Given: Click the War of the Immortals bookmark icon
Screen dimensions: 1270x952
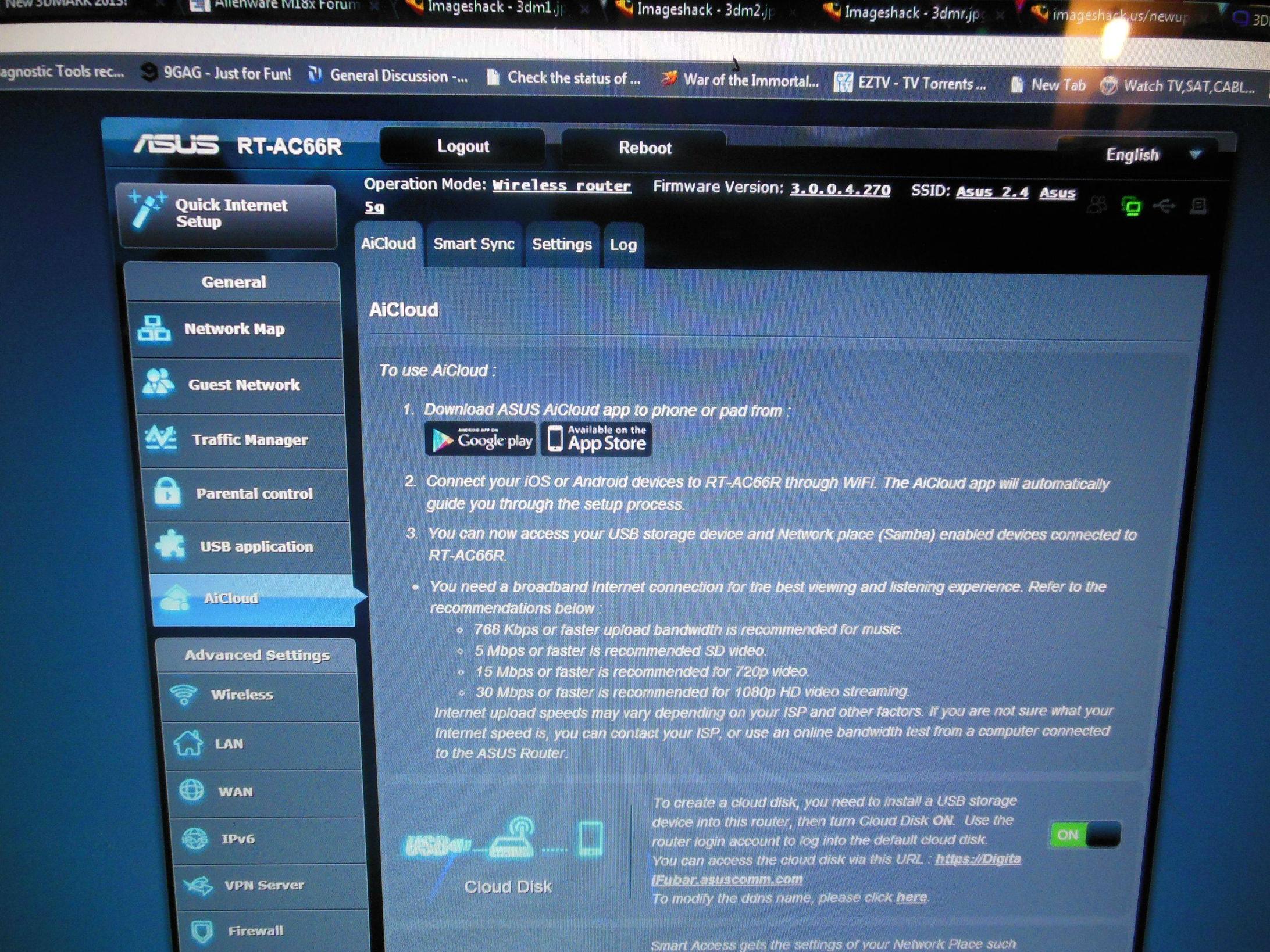Looking at the screenshot, I should pos(669,78).
